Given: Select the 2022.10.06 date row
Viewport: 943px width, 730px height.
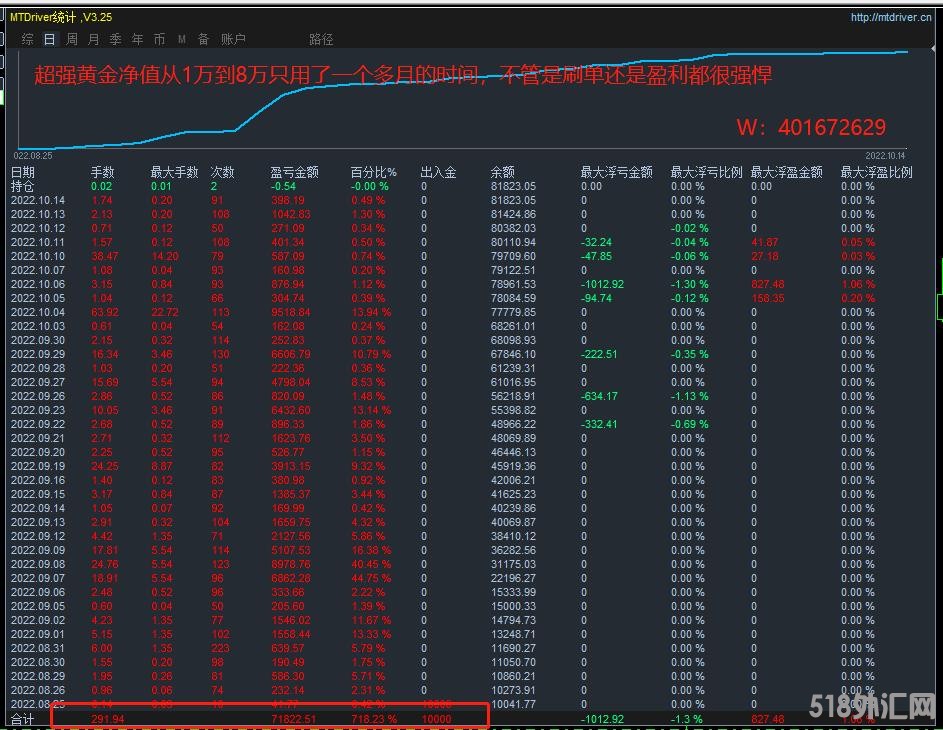Looking at the screenshot, I should (x=38, y=284).
